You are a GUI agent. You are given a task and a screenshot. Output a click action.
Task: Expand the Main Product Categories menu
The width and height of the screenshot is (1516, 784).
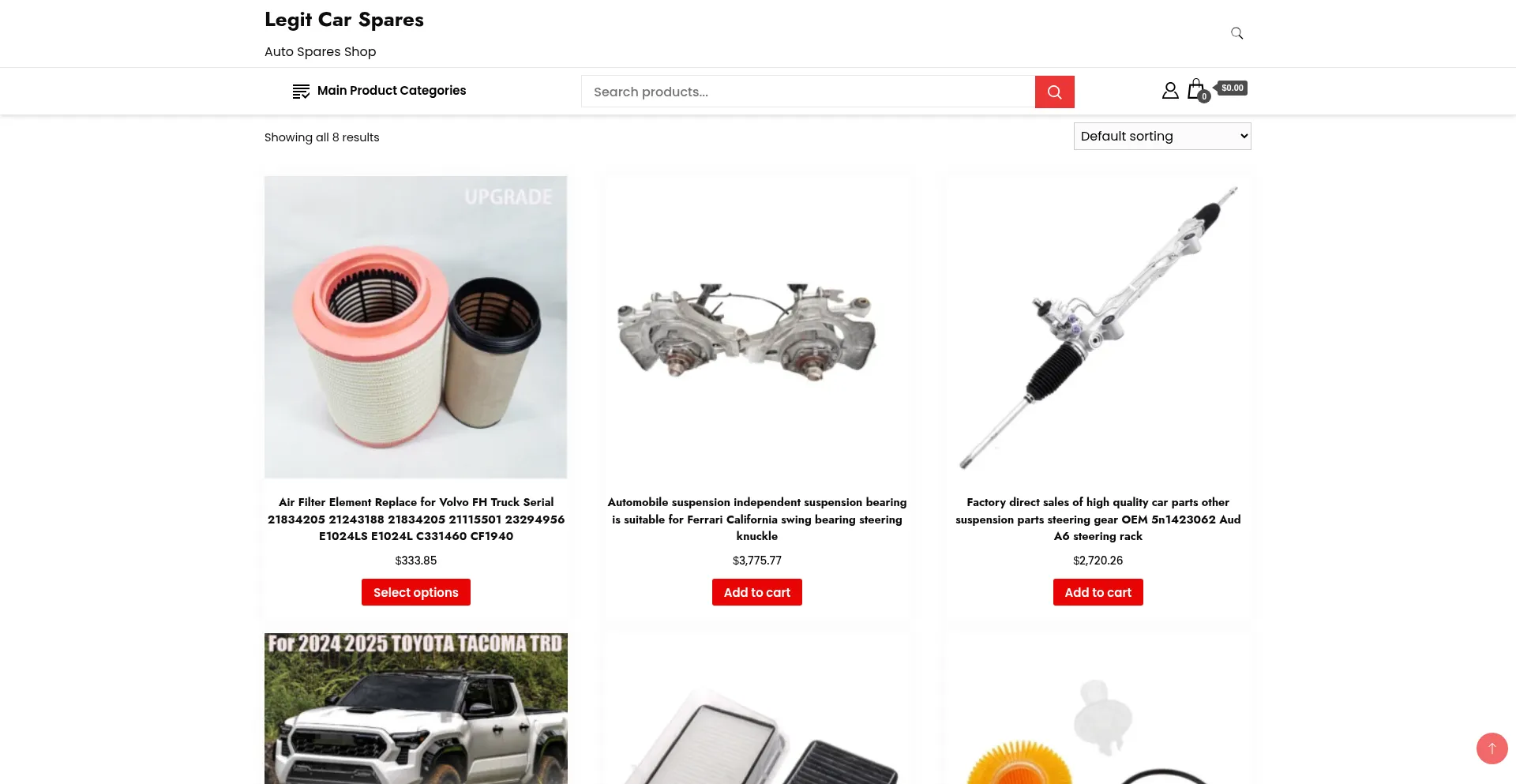(x=380, y=91)
